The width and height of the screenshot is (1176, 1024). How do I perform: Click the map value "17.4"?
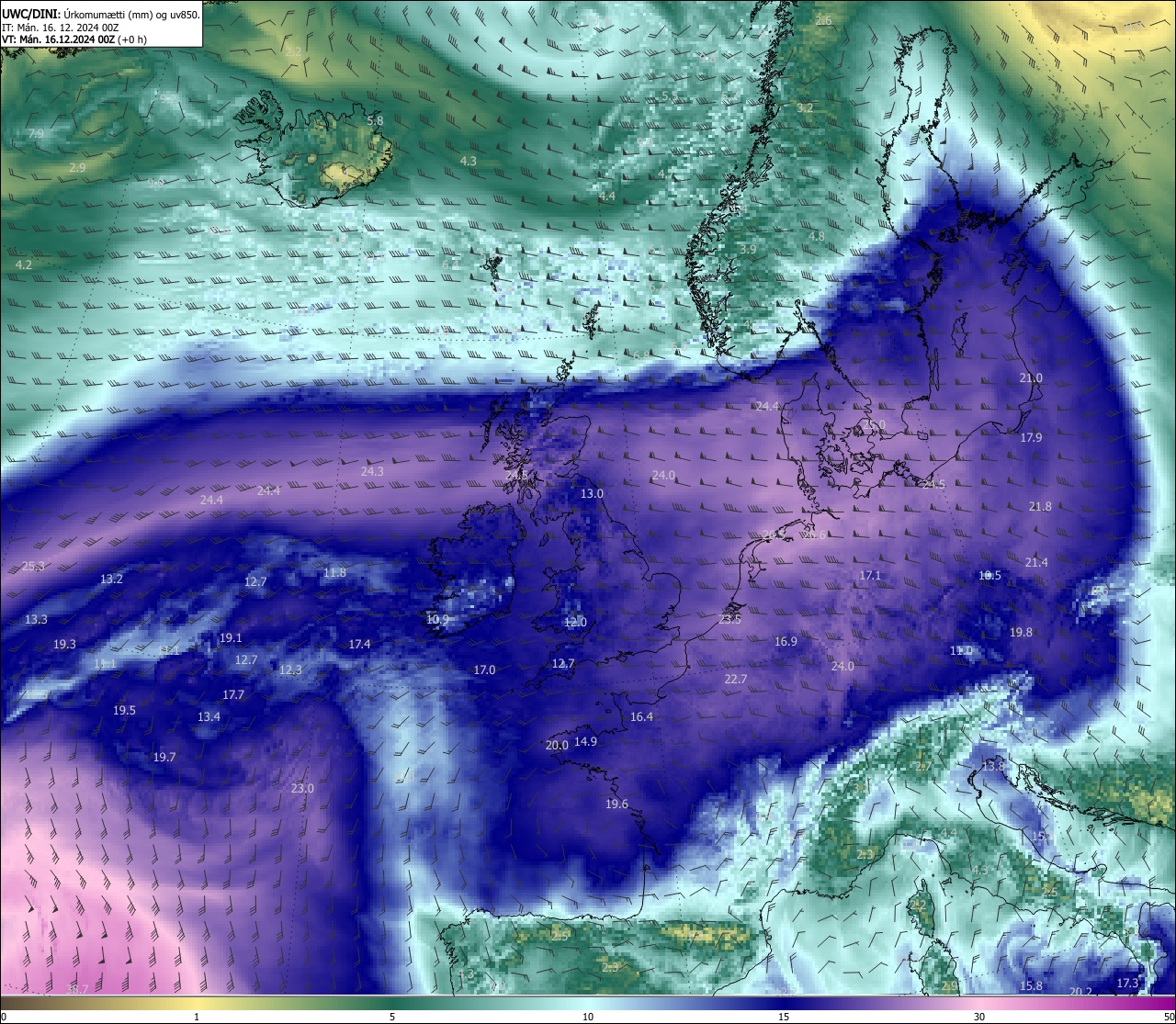tap(359, 645)
